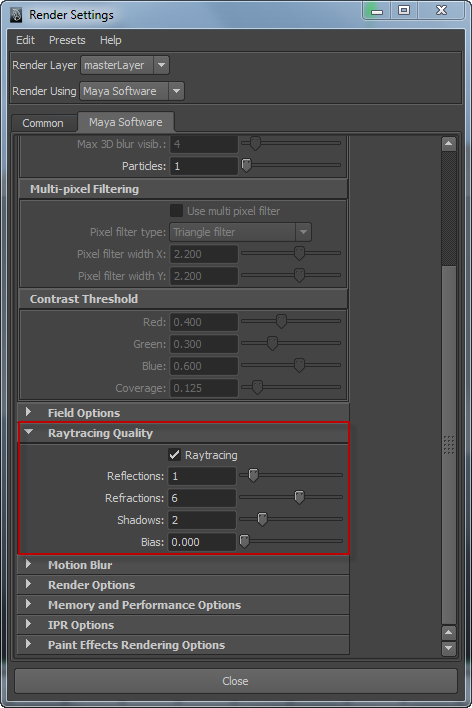The height and width of the screenshot is (708, 472).
Task: Click the Green threshold slider handle
Action: [272, 343]
